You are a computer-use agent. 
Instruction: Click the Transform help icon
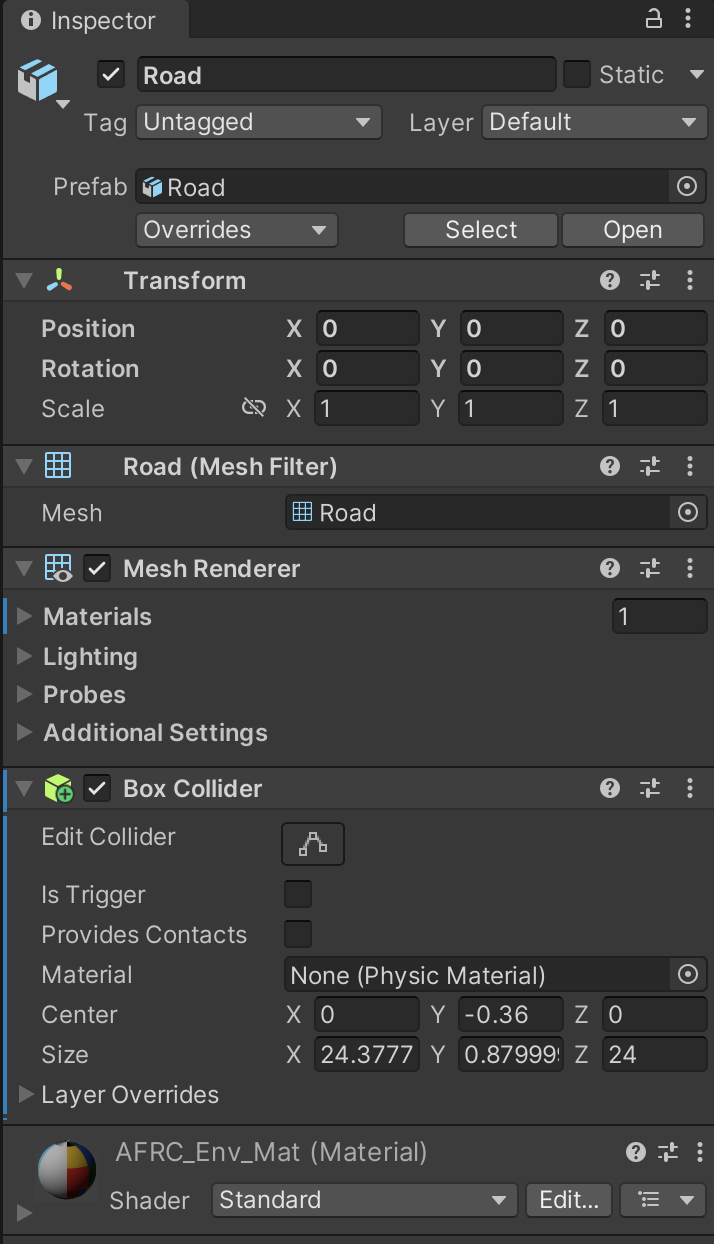pyautogui.click(x=610, y=280)
